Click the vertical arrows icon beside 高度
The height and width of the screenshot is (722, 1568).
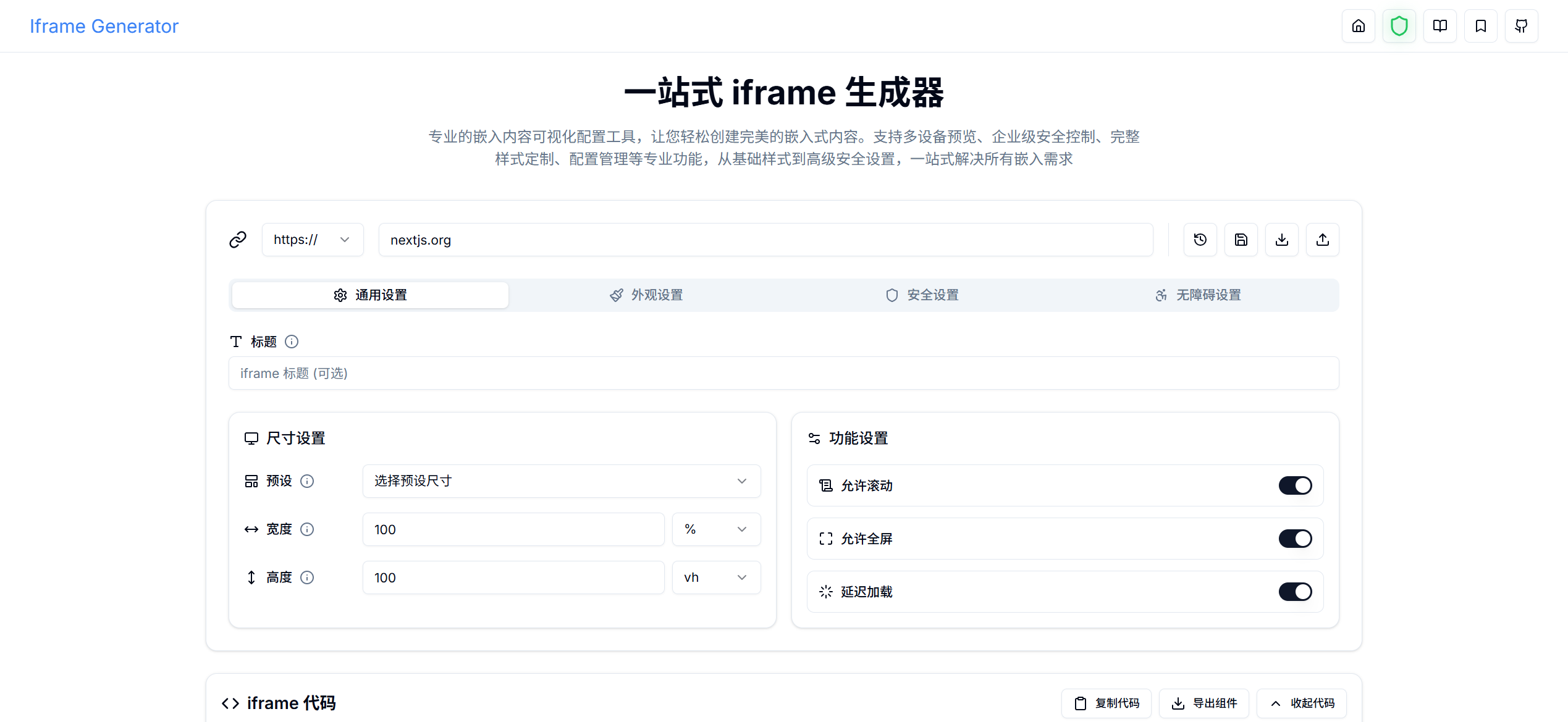251,577
